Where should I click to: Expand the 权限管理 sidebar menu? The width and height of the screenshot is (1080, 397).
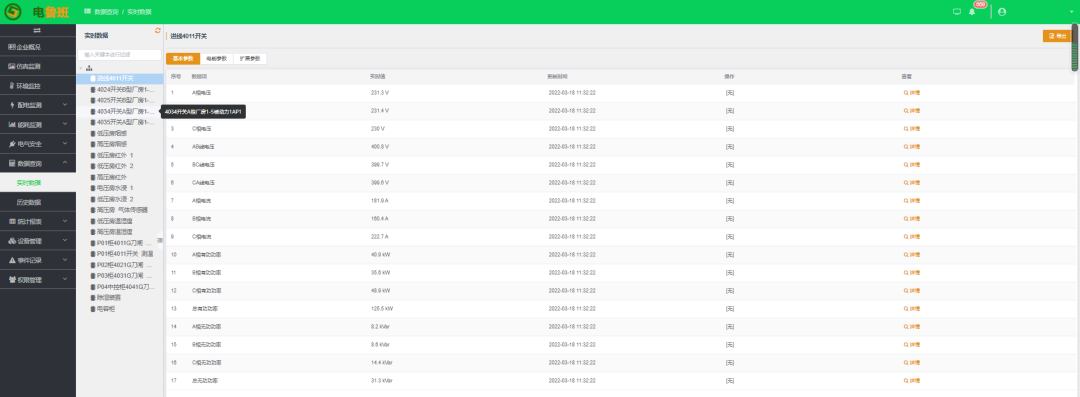pyautogui.click(x=38, y=280)
